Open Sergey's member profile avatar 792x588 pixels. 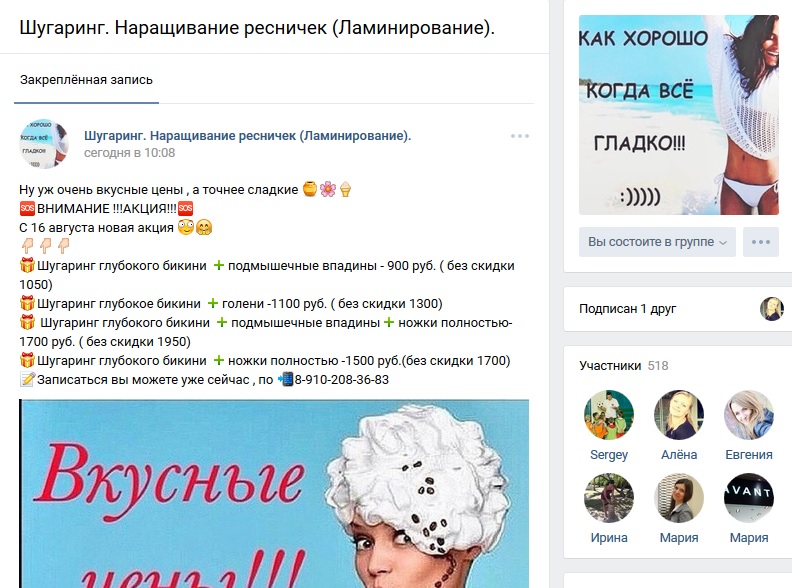click(609, 415)
